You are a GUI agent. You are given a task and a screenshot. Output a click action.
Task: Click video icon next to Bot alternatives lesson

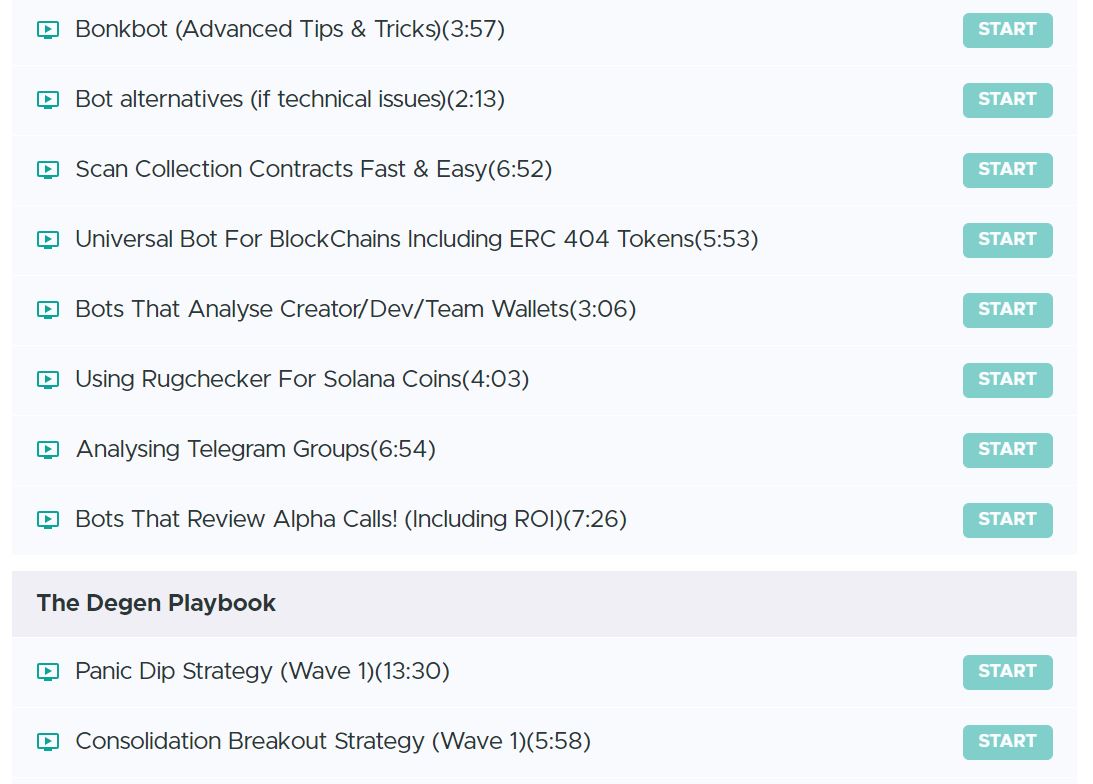coord(47,100)
